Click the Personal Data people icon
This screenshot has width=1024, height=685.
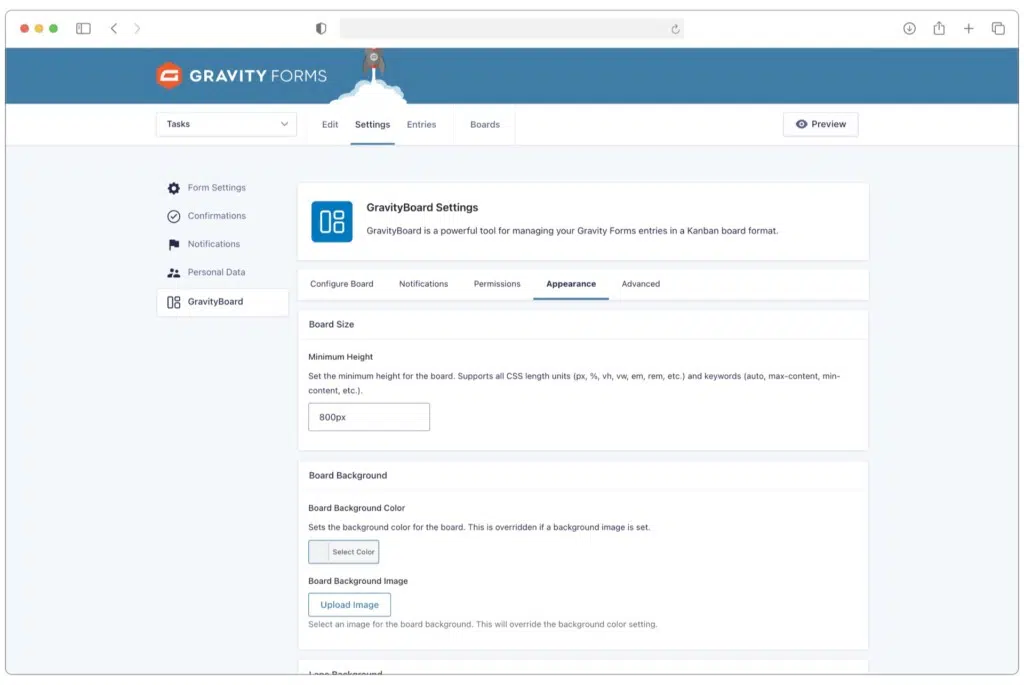[174, 273]
